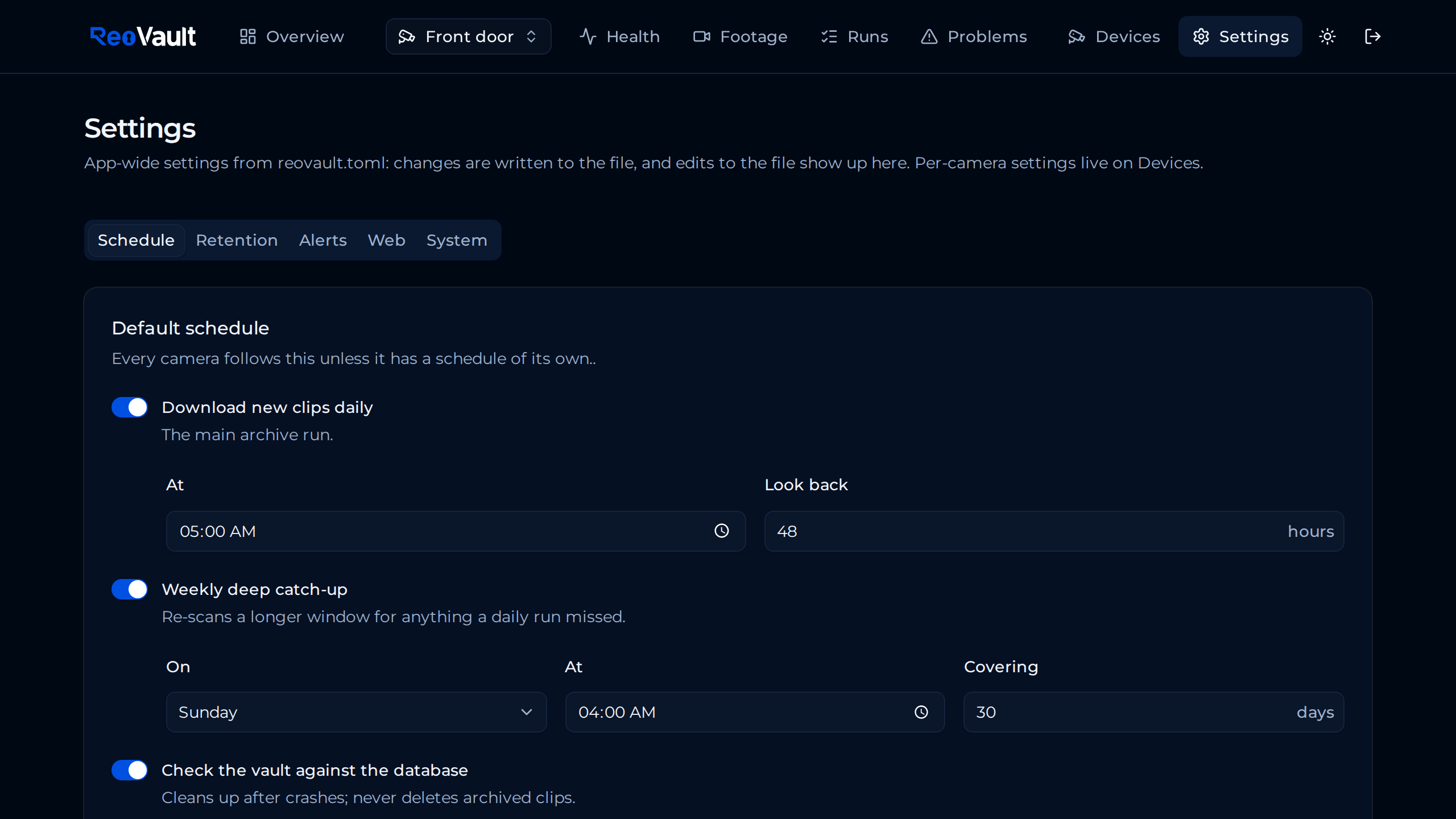
Task: Navigate to the Devices page
Action: pos(1114,36)
